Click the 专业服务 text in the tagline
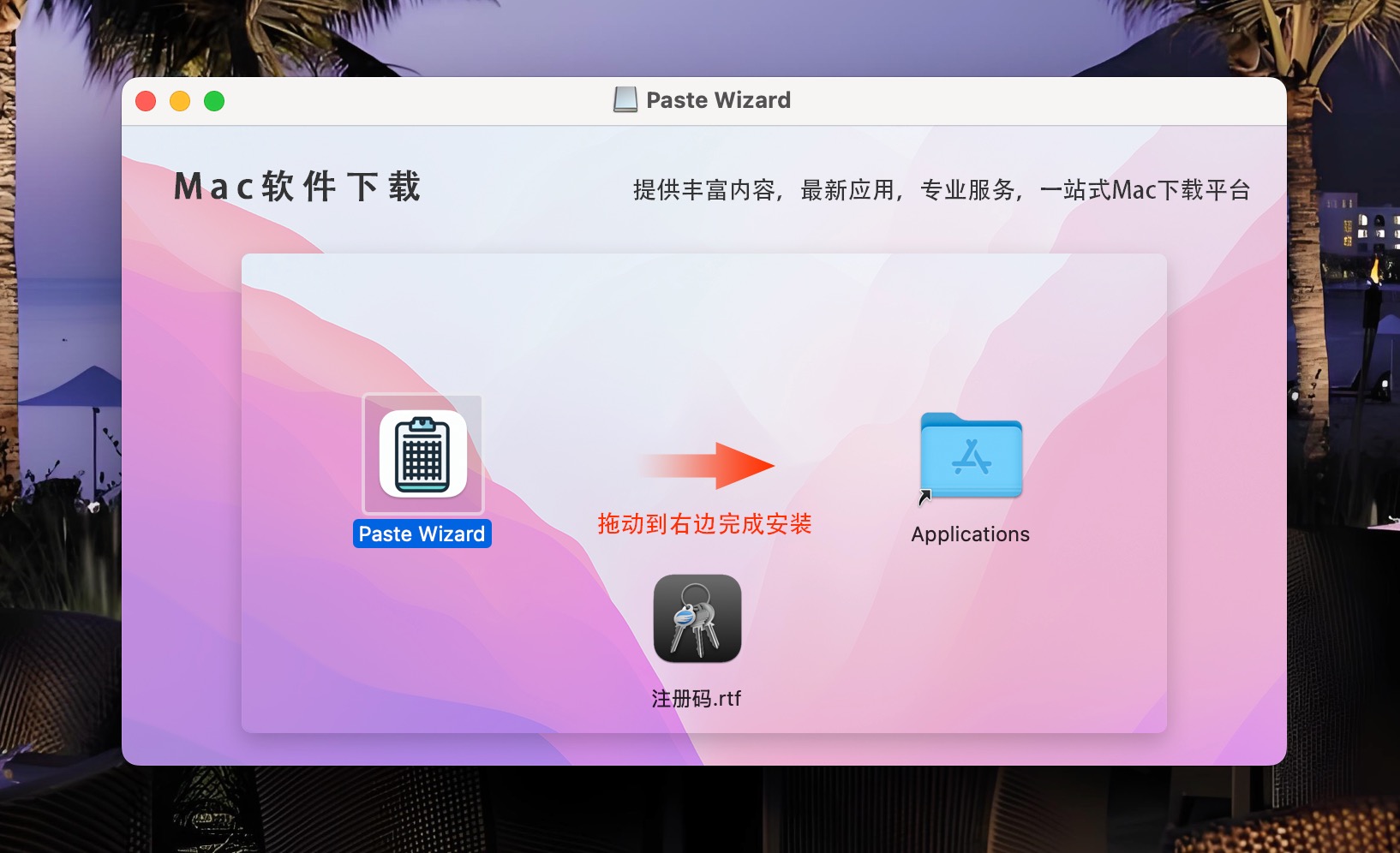The image size is (1400, 853). click(968, 190)
